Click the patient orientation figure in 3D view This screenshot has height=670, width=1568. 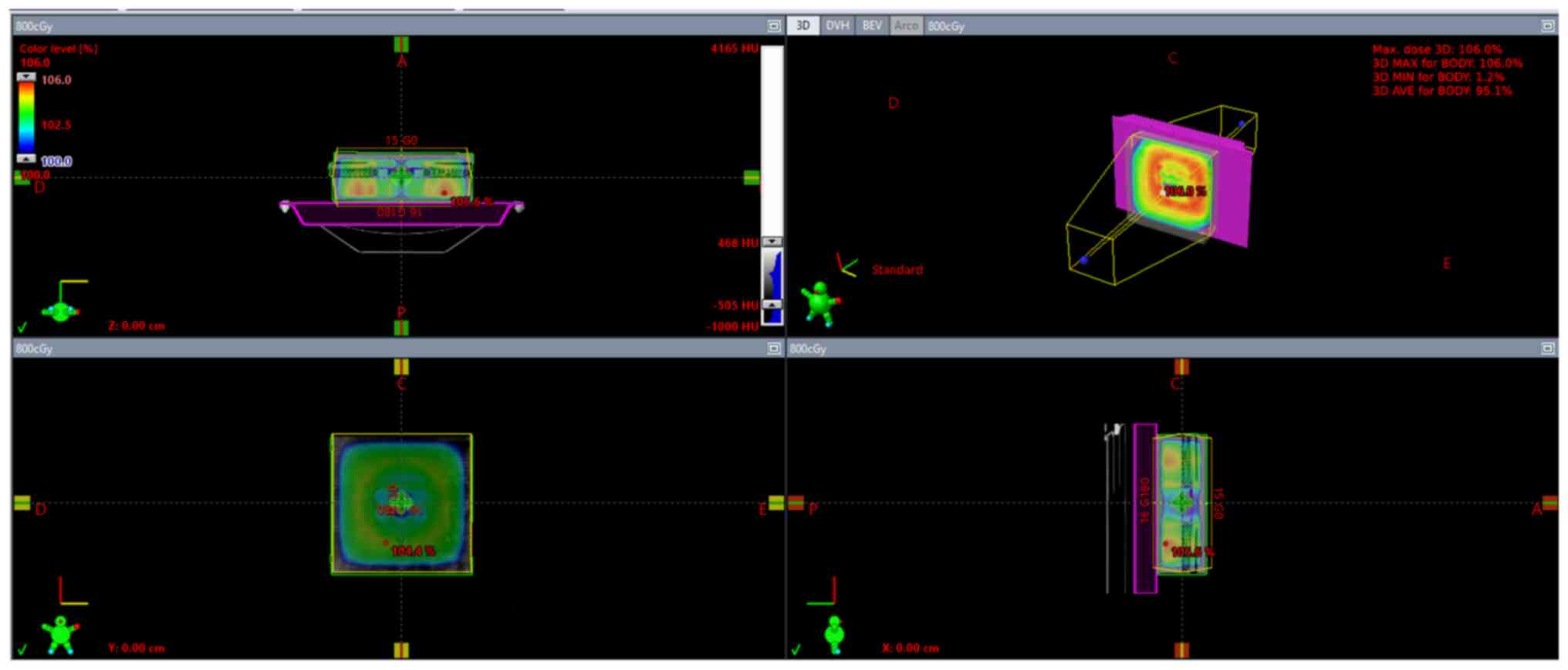pos(821,303)
